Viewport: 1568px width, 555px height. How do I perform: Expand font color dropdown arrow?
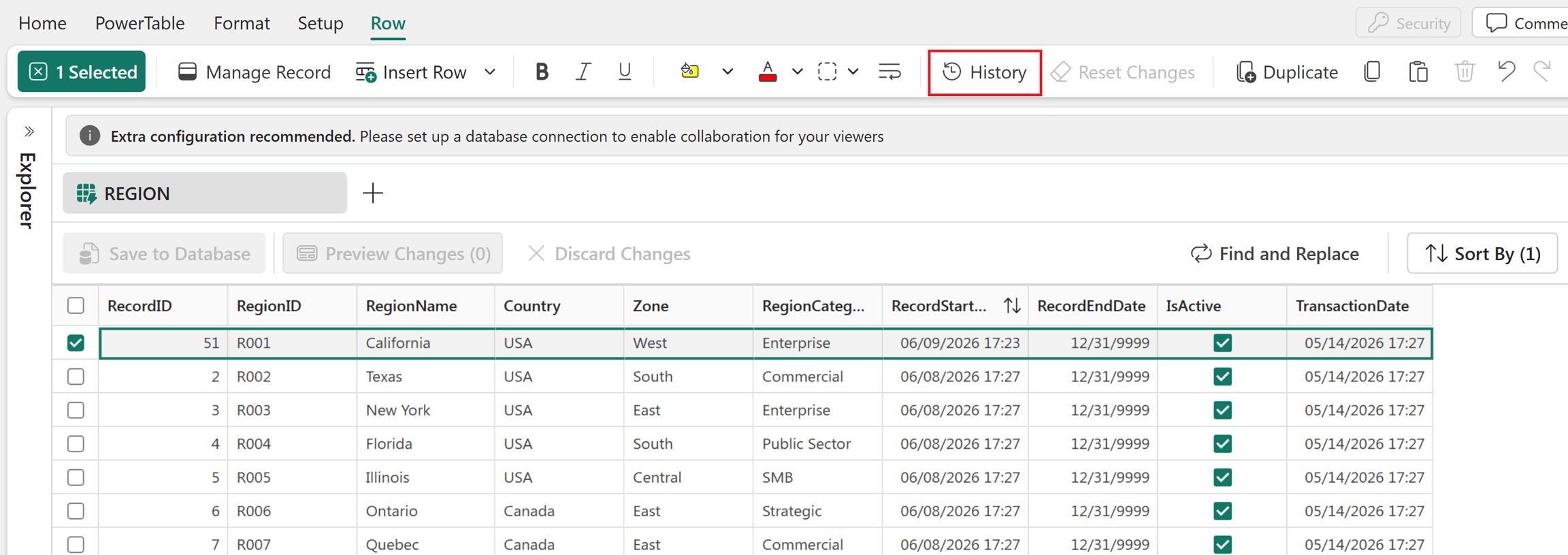pos(798,72)
